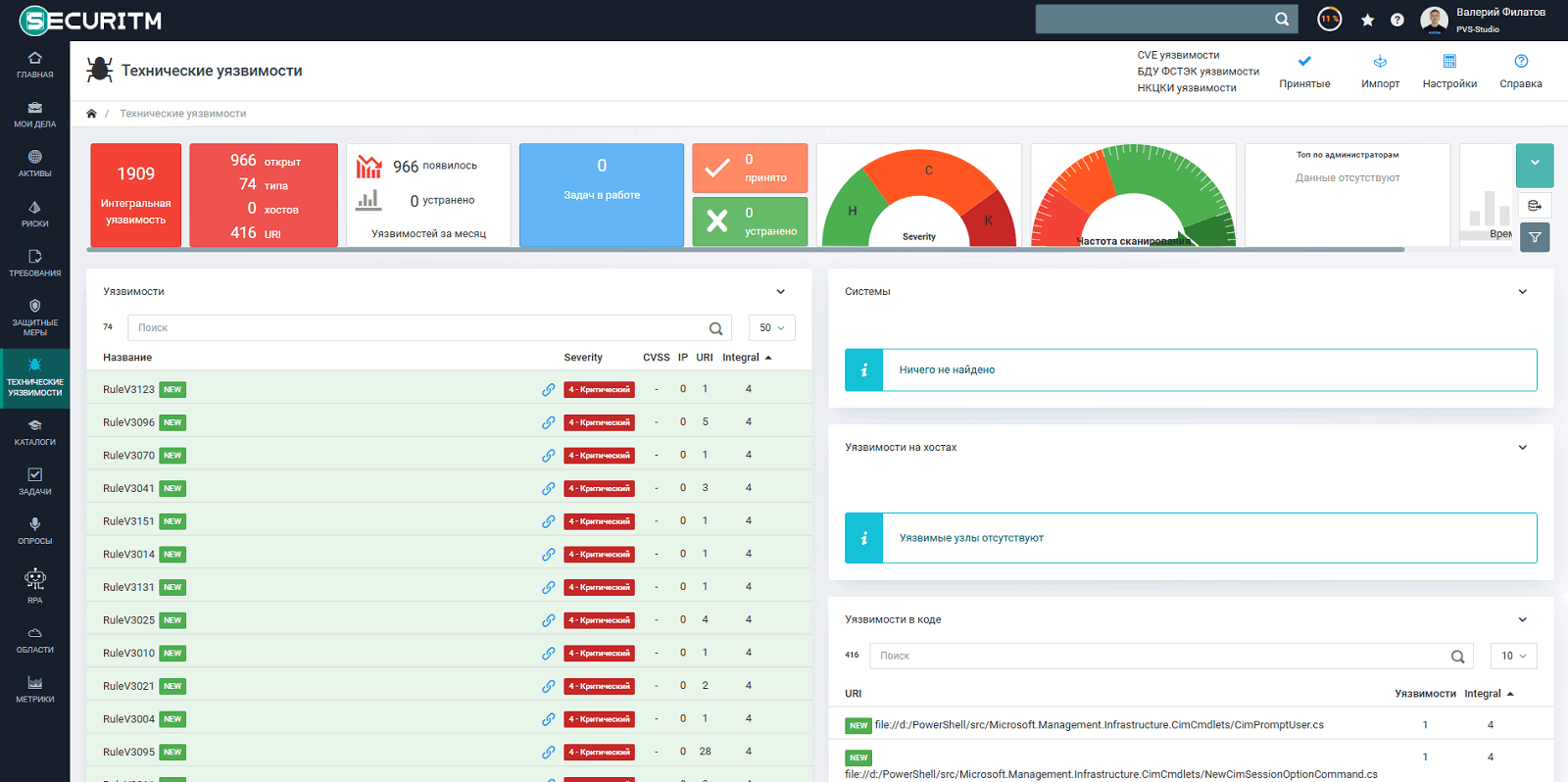Click the teal chevron dashboard button
The image size is (1568, 782).
tap(1535, 166)
